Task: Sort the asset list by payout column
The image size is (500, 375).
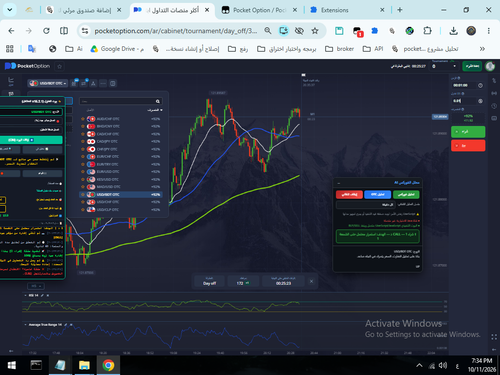Action: click(x=155, y=110)
